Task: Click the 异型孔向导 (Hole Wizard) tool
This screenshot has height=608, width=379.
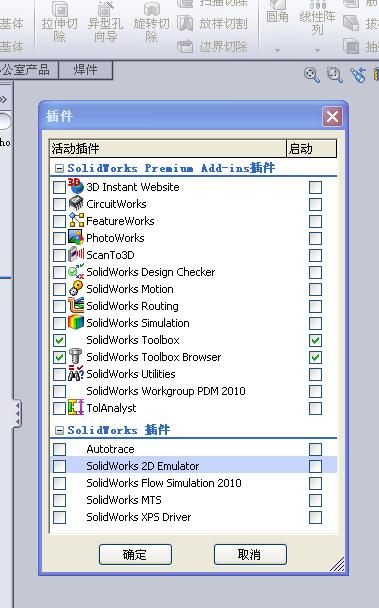Action: 105,21
